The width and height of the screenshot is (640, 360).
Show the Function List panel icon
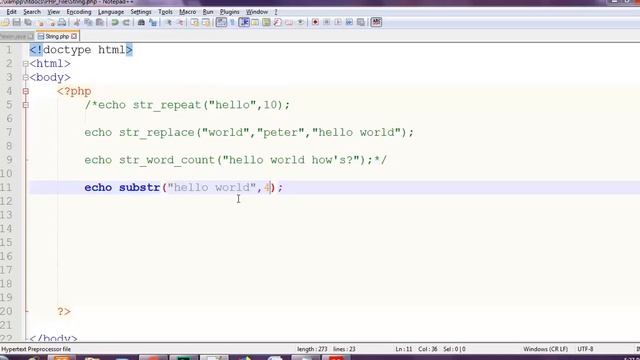click(x=278, y=22)
